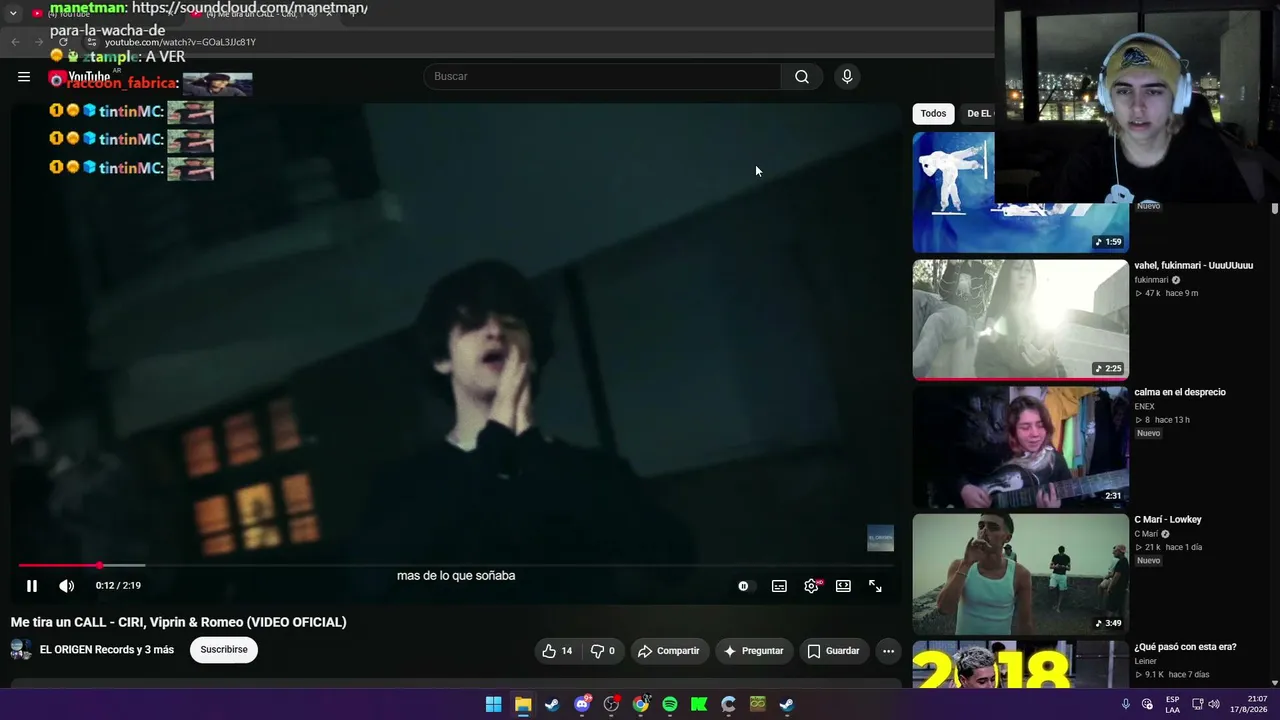Mute the video with the volume icon

coord(66,586)
